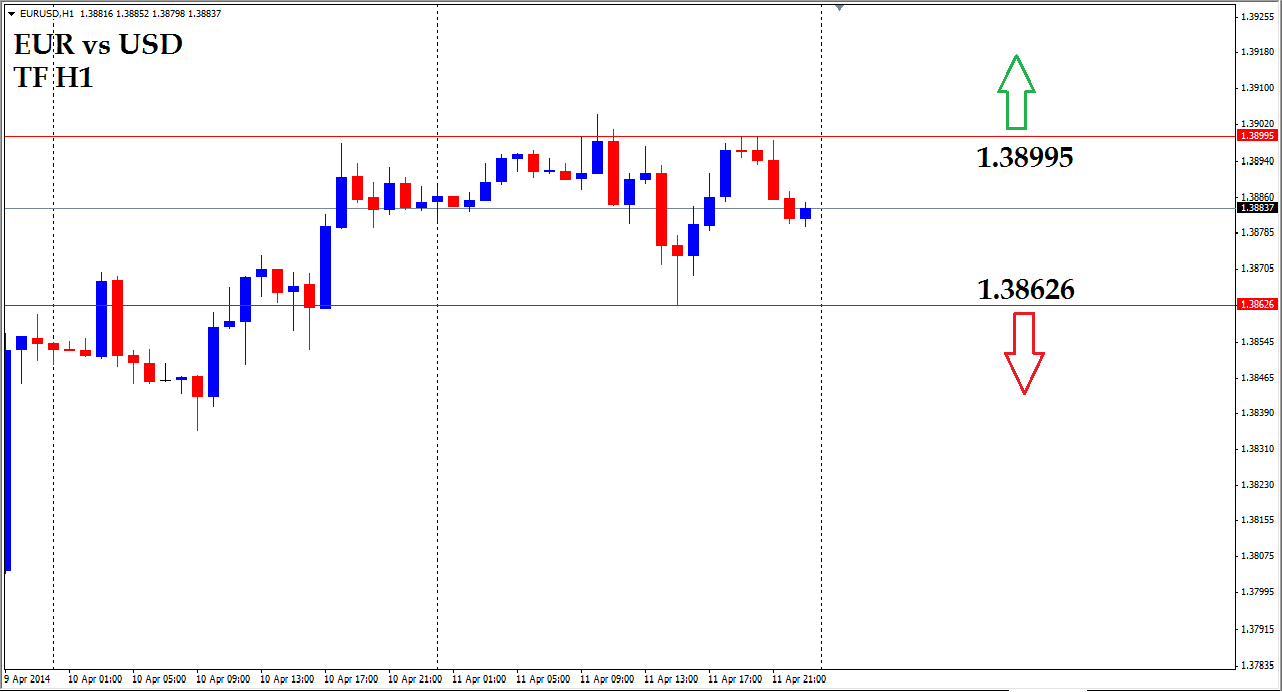
Task: Click the '9 Apr 2014' time label
Action: tap(26, 679)
